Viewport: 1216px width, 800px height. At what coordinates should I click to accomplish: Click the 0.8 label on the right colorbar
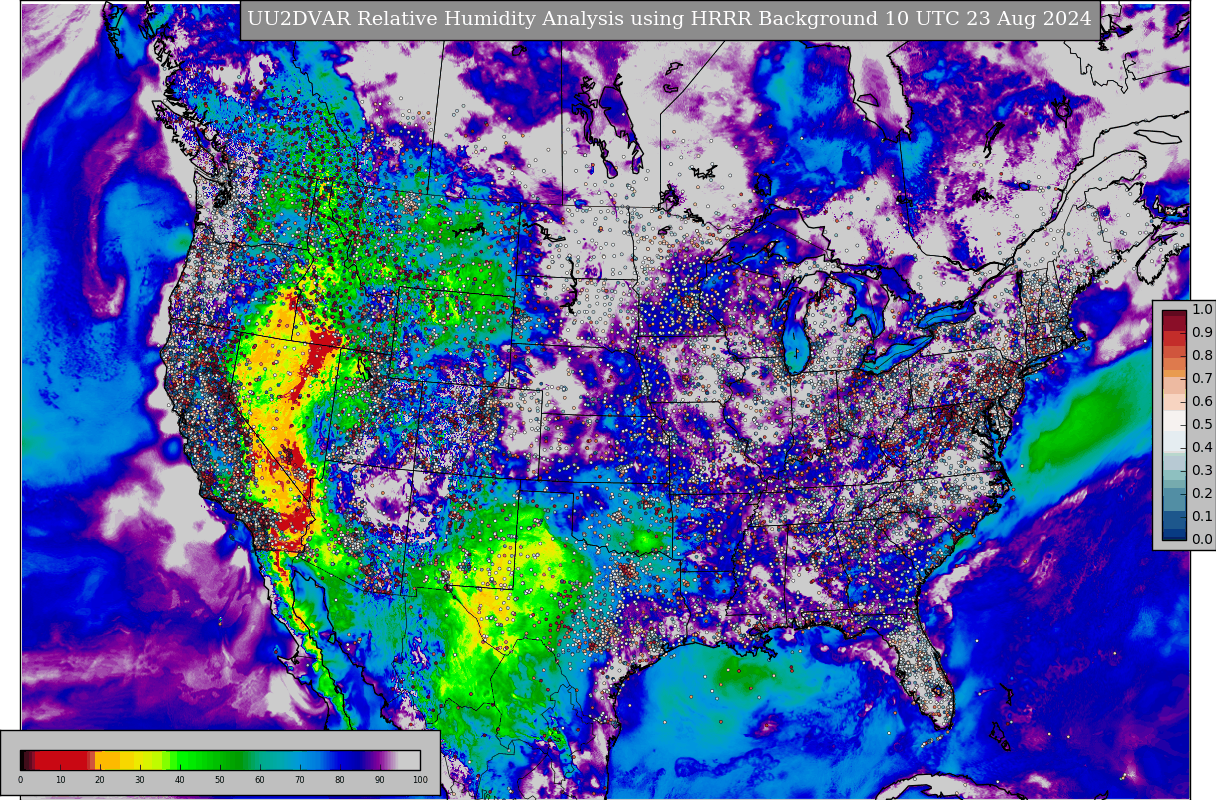coord(1202,356)
